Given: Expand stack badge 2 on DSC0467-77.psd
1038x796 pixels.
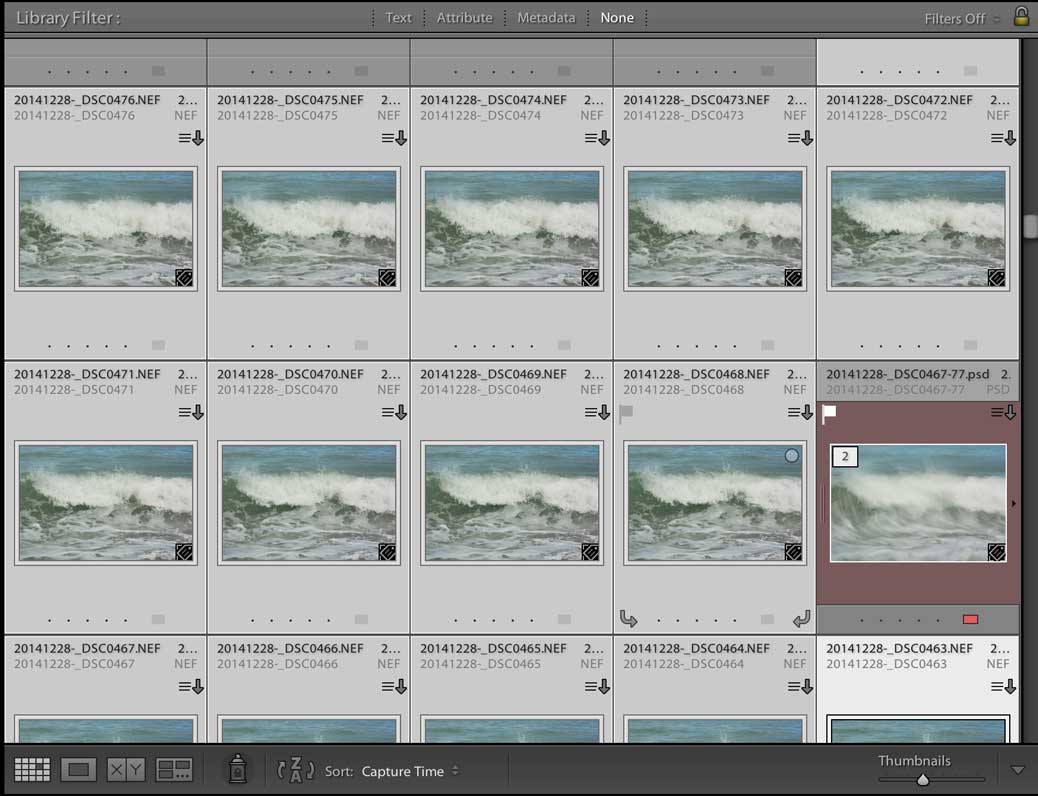Looking at the screenshot, I should click(x=845, y=457).
